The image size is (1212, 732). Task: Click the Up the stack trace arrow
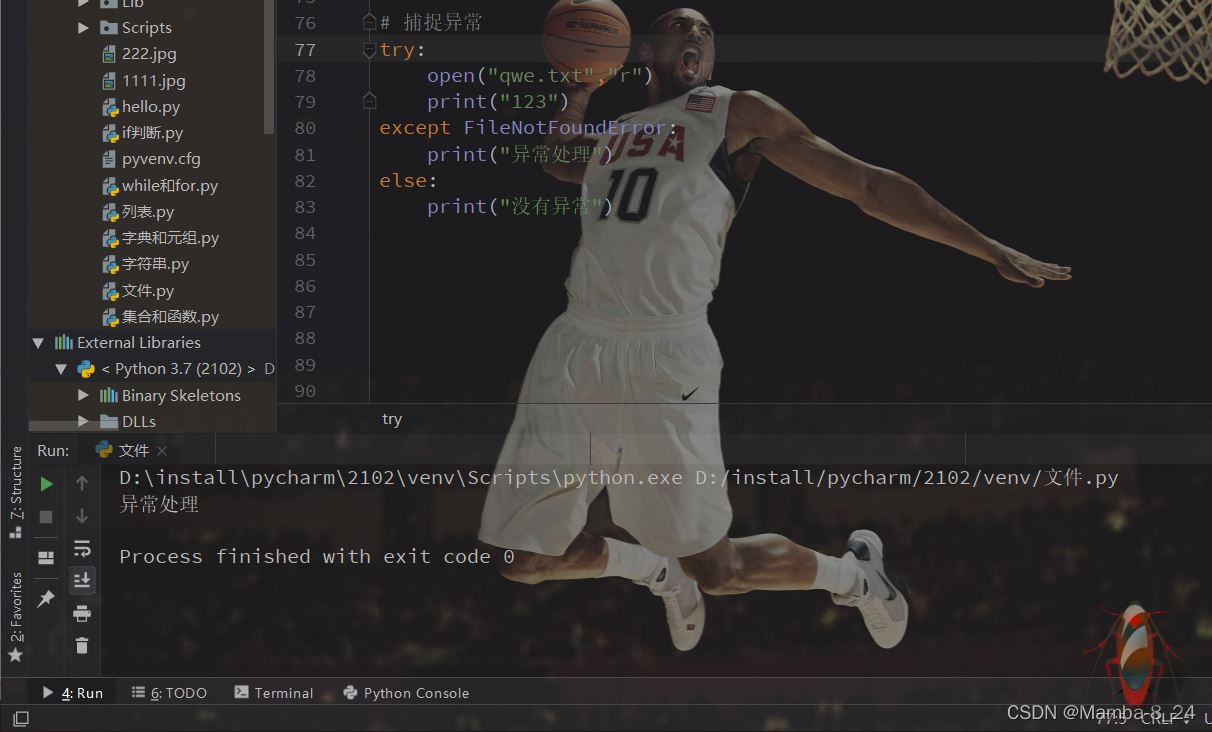(x=82, y=484)
